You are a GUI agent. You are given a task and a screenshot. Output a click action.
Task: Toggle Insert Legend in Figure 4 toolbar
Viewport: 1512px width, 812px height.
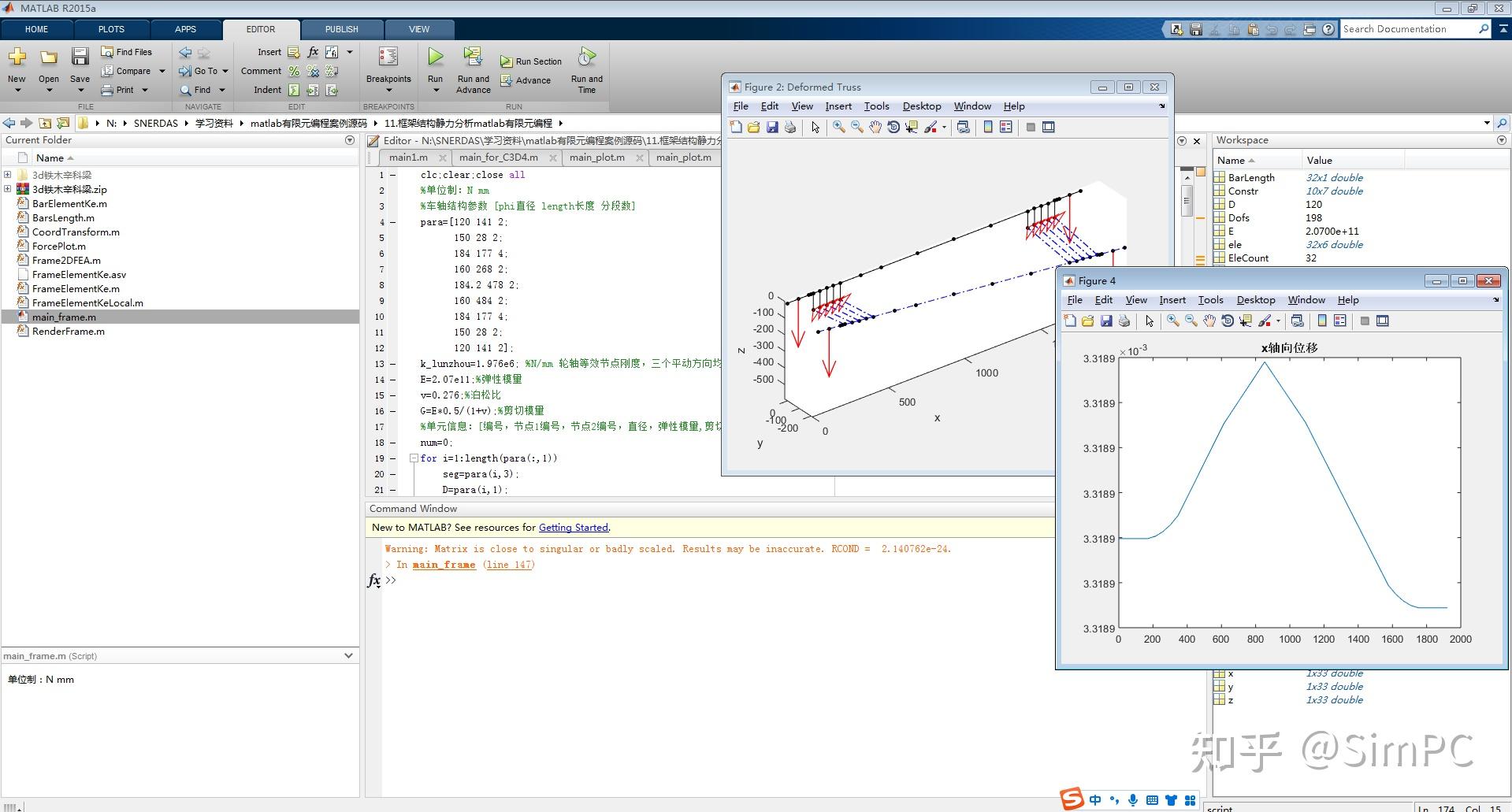coord(1339,321)
